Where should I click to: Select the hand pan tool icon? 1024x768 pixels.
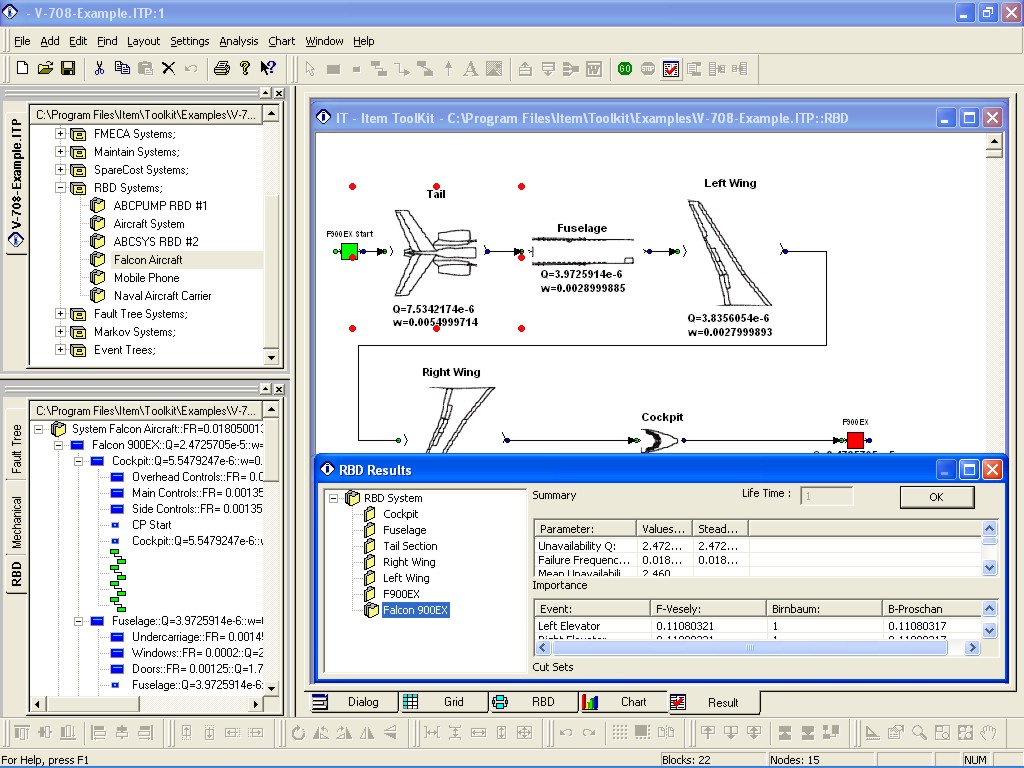click(x=989, y=733)
